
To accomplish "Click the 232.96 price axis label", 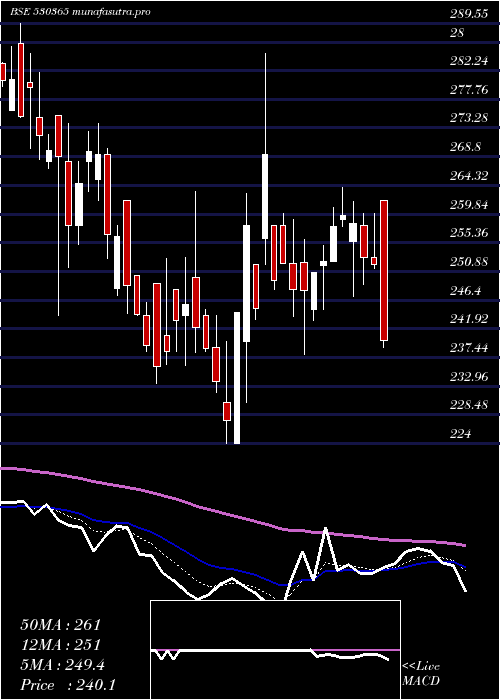I will 469,376.
